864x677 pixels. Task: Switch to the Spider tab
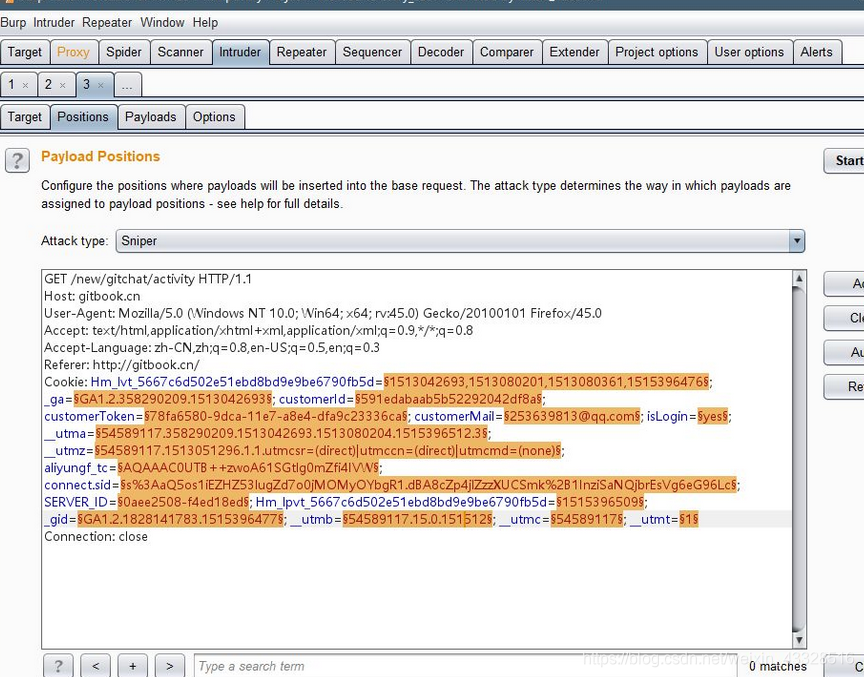(124, 52)
